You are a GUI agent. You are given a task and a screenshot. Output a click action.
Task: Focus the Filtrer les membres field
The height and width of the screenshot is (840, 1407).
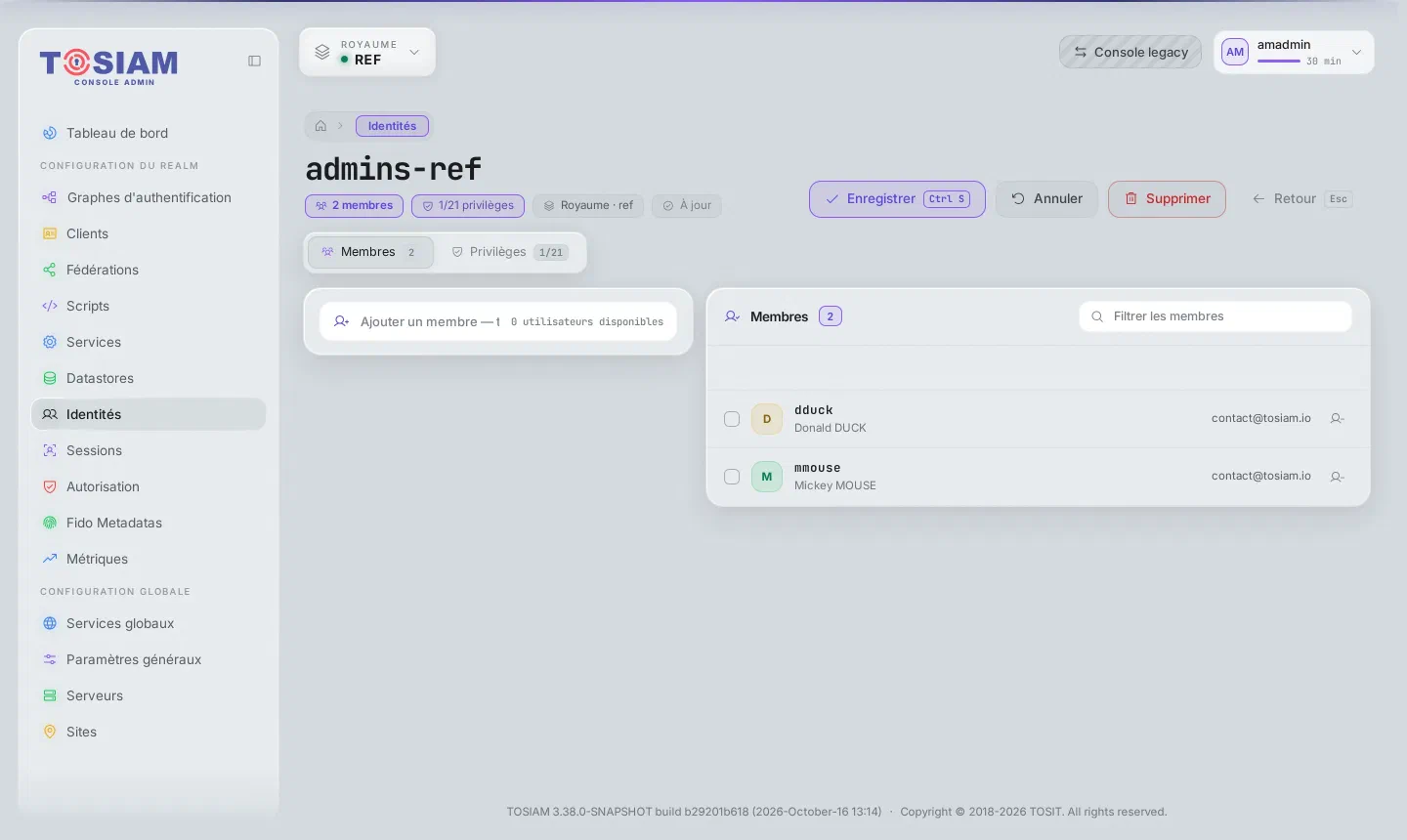[1215, 316]
